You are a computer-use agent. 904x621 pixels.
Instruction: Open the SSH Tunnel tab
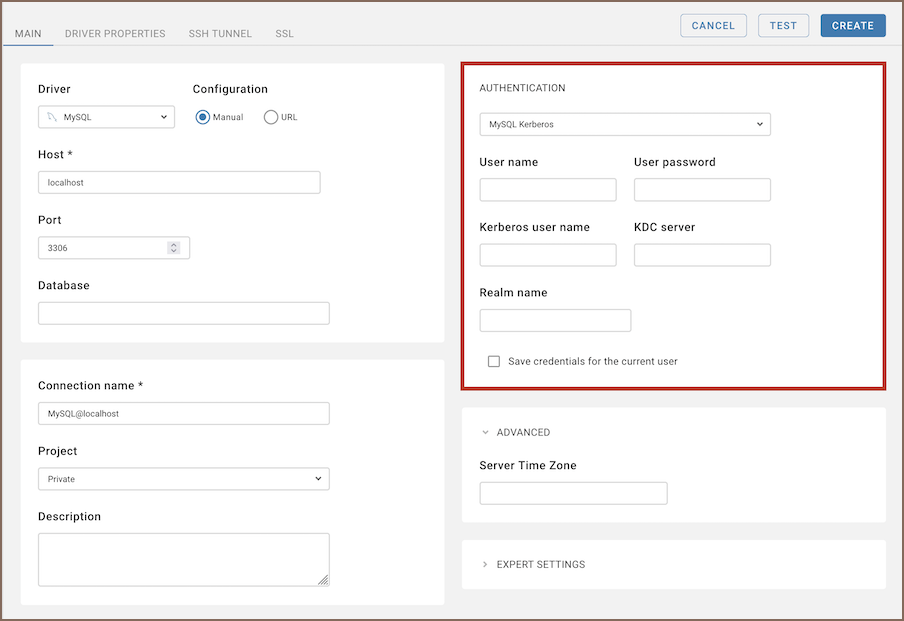tap(220, 34)
